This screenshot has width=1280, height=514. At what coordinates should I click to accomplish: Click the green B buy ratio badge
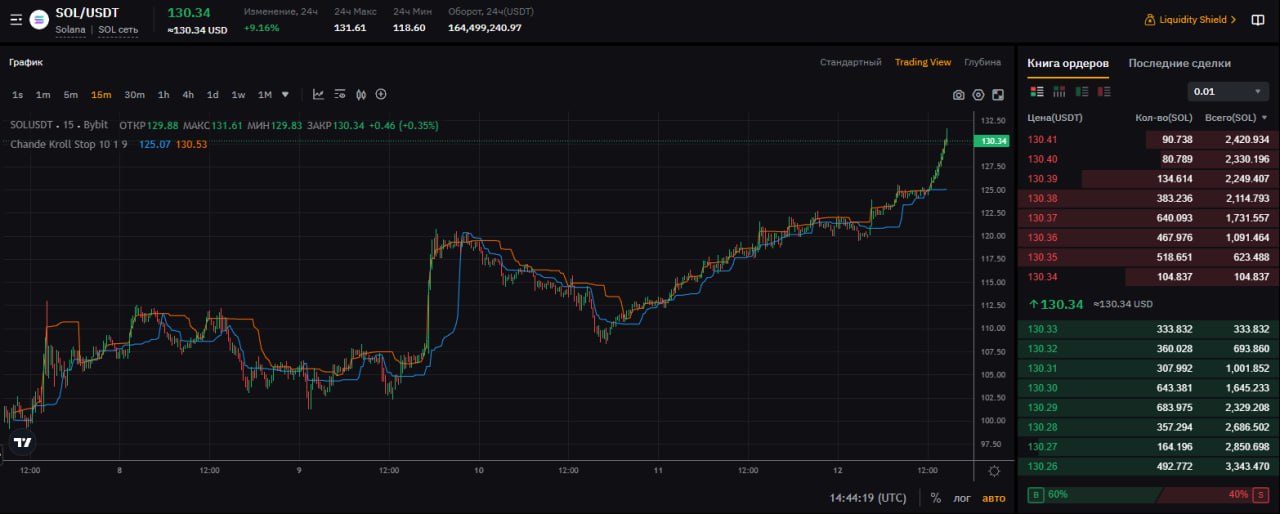pos(1035,494)
